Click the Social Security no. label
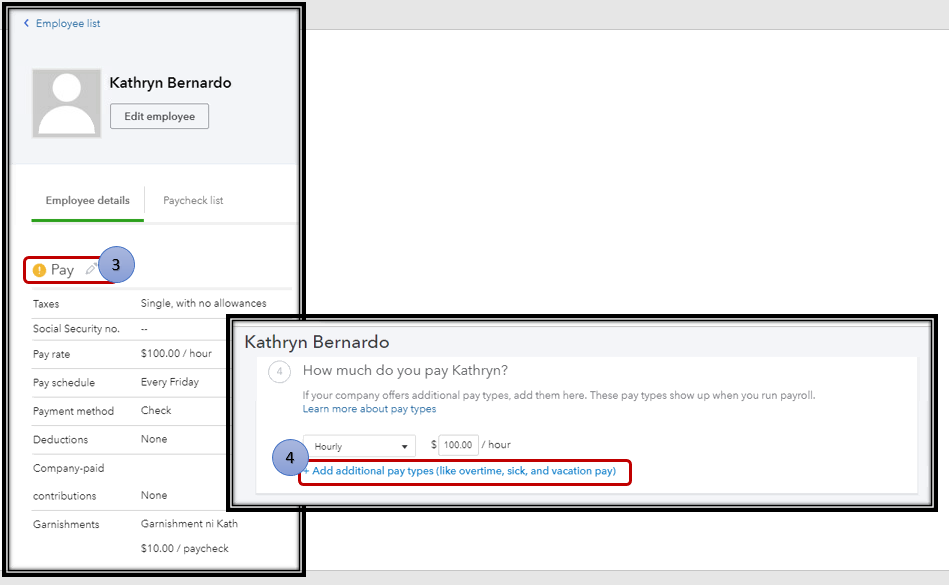 [x=76, y=328]
